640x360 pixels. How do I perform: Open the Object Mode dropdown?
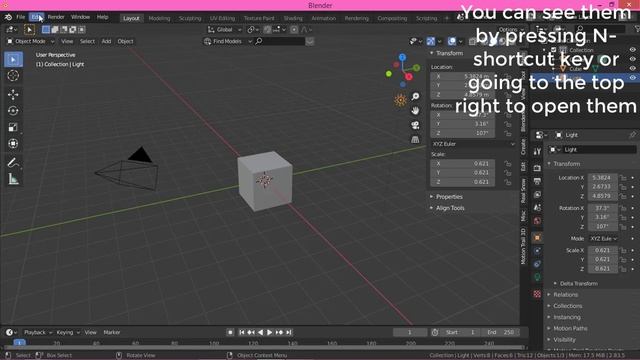30,41
